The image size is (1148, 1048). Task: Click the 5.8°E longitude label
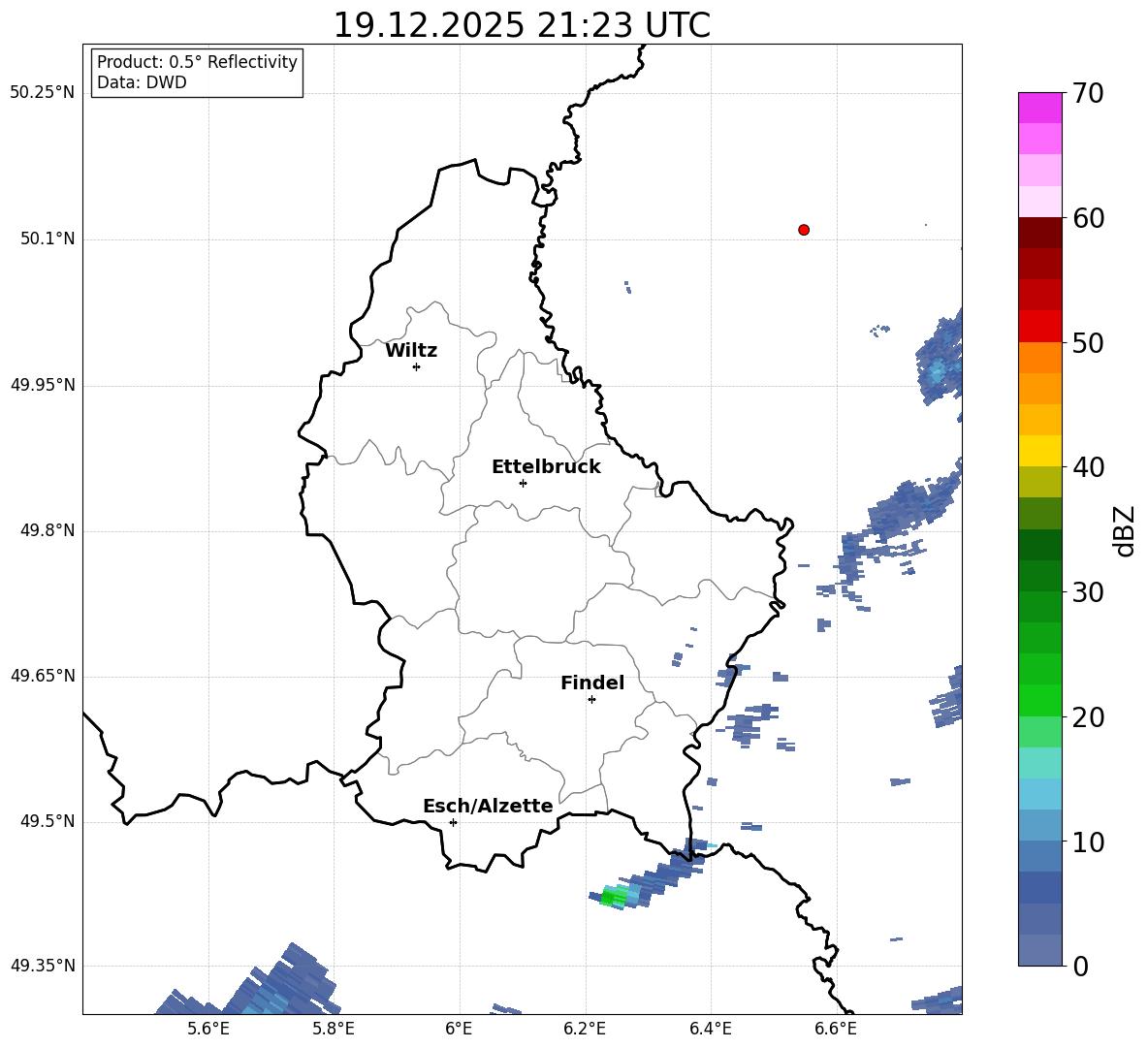coord(334,1029)
